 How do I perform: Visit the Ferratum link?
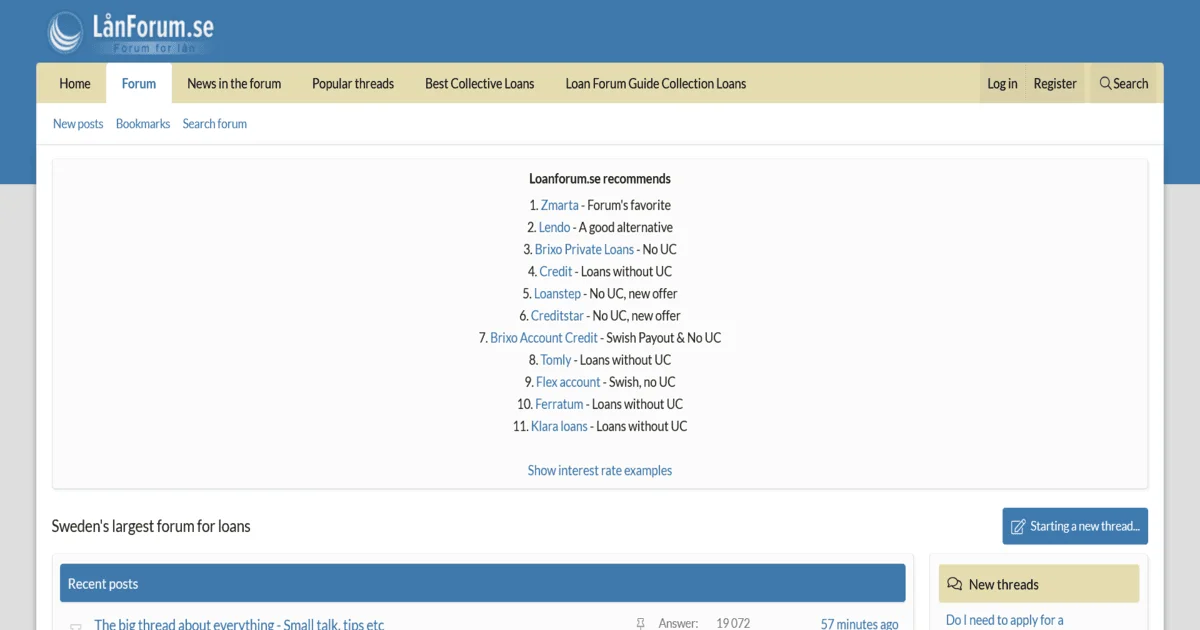[559, 404]
